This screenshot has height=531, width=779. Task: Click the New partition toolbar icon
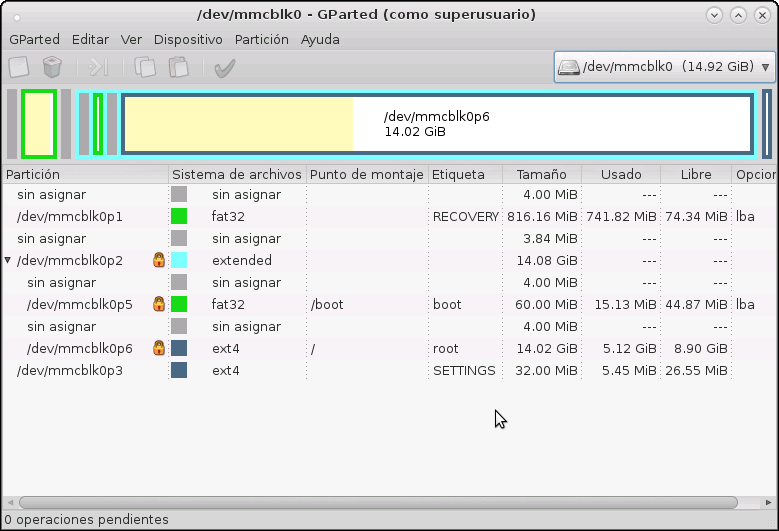tap(19, 67)
